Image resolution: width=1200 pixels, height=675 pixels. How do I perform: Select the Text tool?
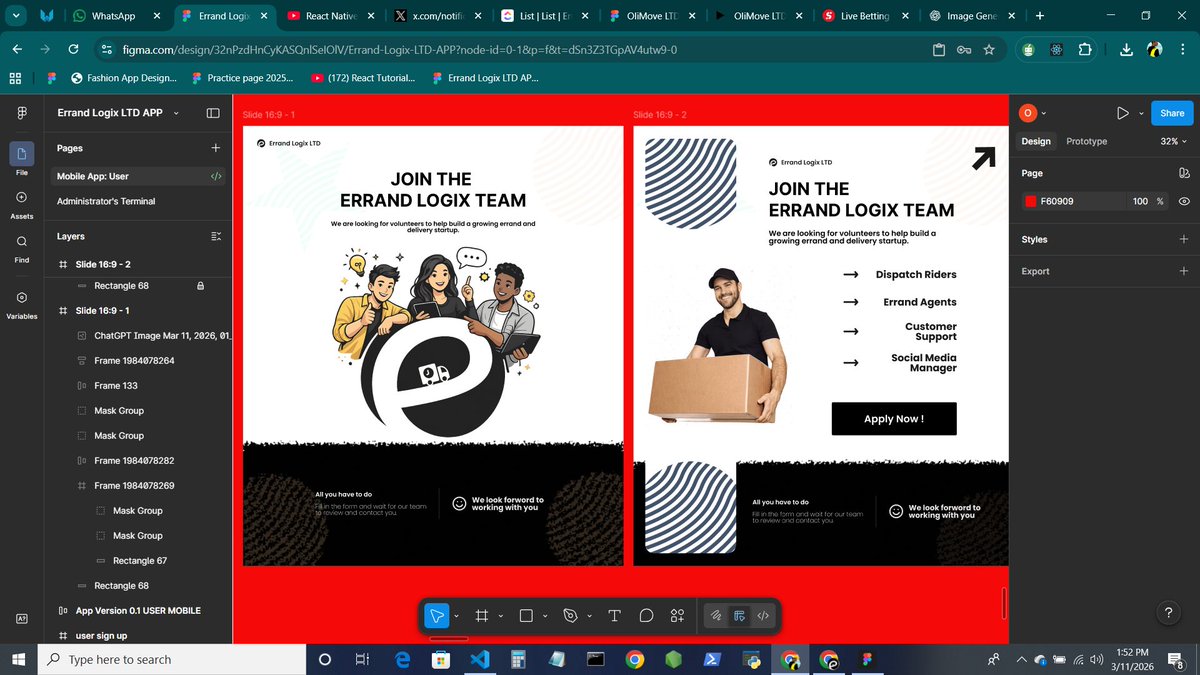pos(615,616)
